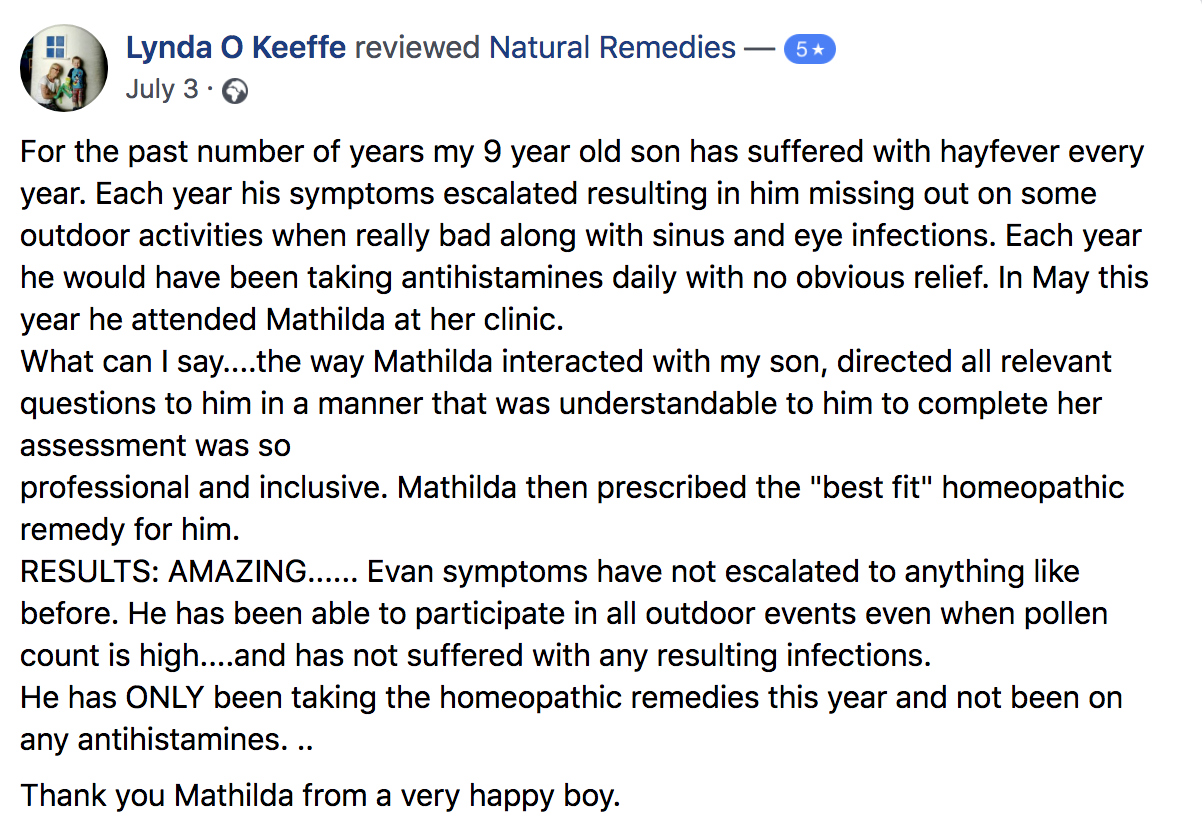The width and height of the screenshot is (1202, 834).
Task: Click the sentence starting "For the past number"
Action: coord(582,152)
